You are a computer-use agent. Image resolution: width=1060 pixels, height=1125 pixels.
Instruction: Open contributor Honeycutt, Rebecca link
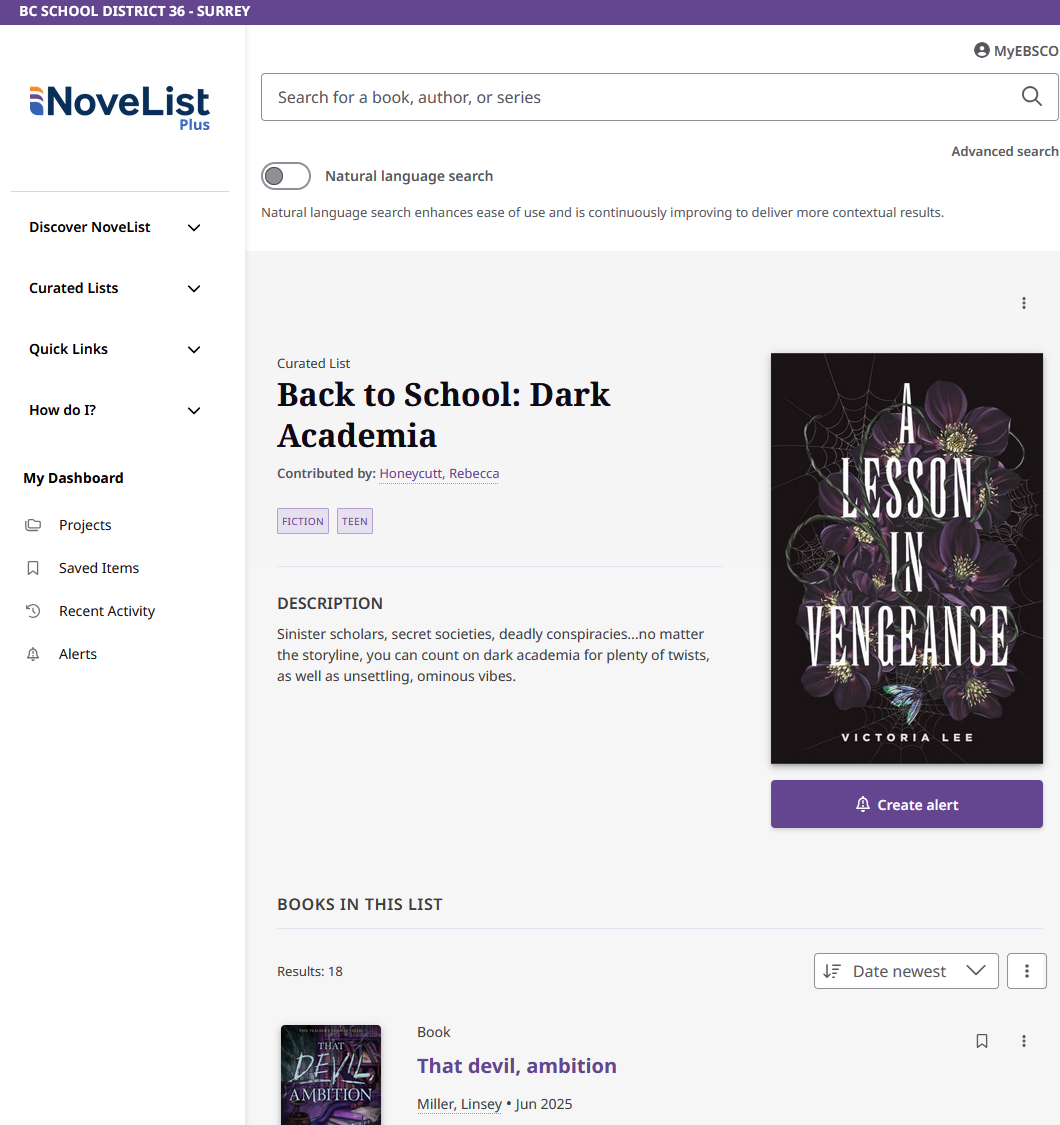(x=439, y=474)
